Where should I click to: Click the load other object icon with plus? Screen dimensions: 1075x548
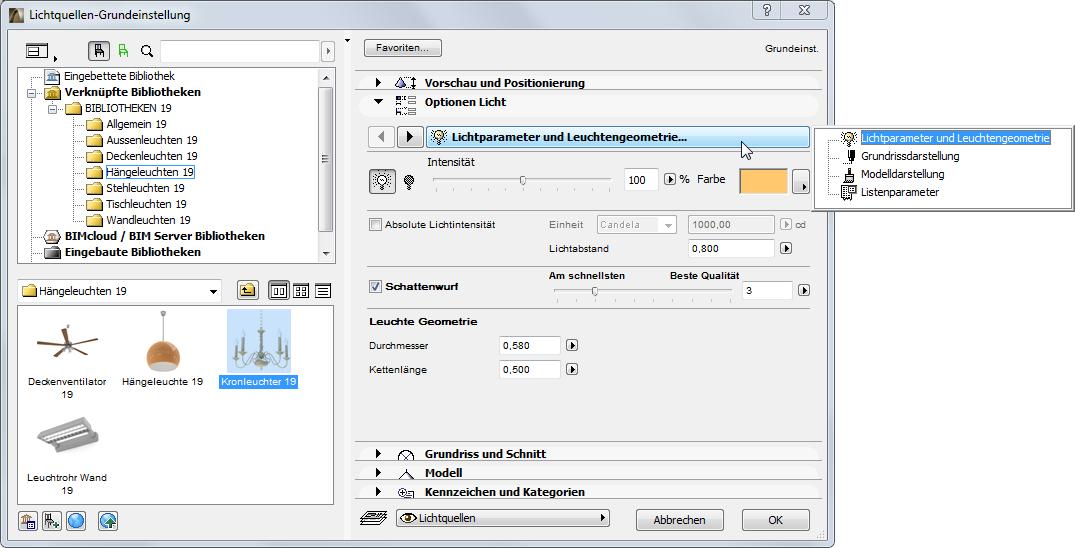click(52, 521)
